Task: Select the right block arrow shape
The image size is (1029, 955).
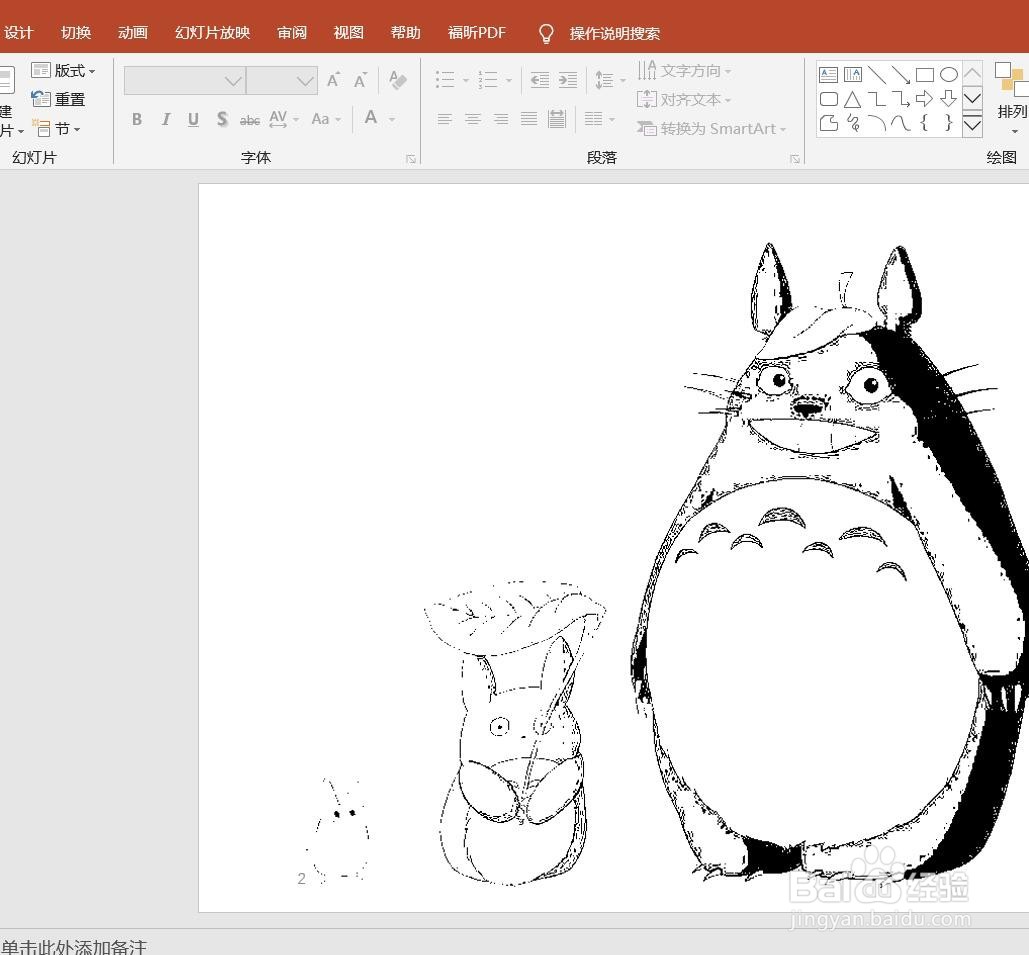Action: pyautogui.click(x=925, y=99)
